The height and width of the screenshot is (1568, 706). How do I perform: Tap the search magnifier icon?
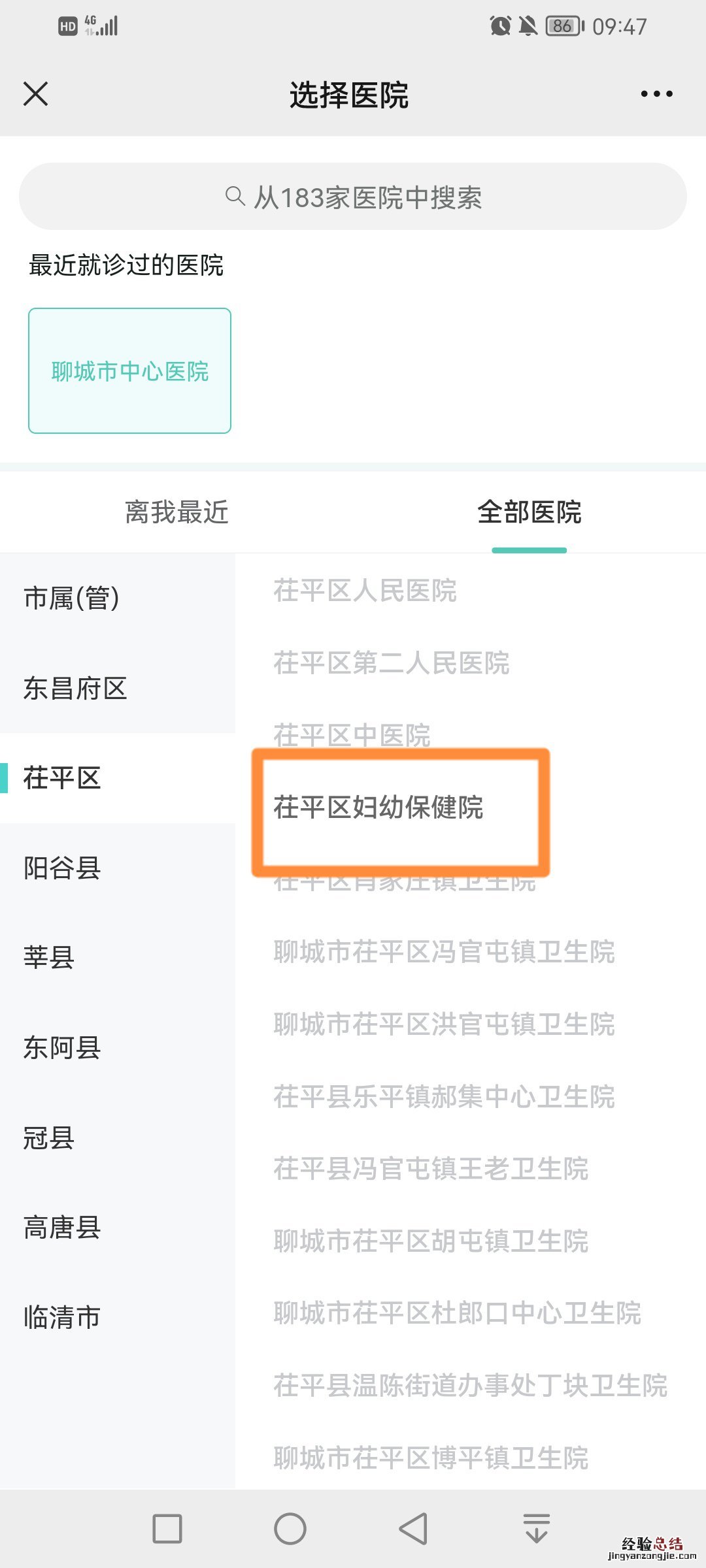[x=235, y=196]
